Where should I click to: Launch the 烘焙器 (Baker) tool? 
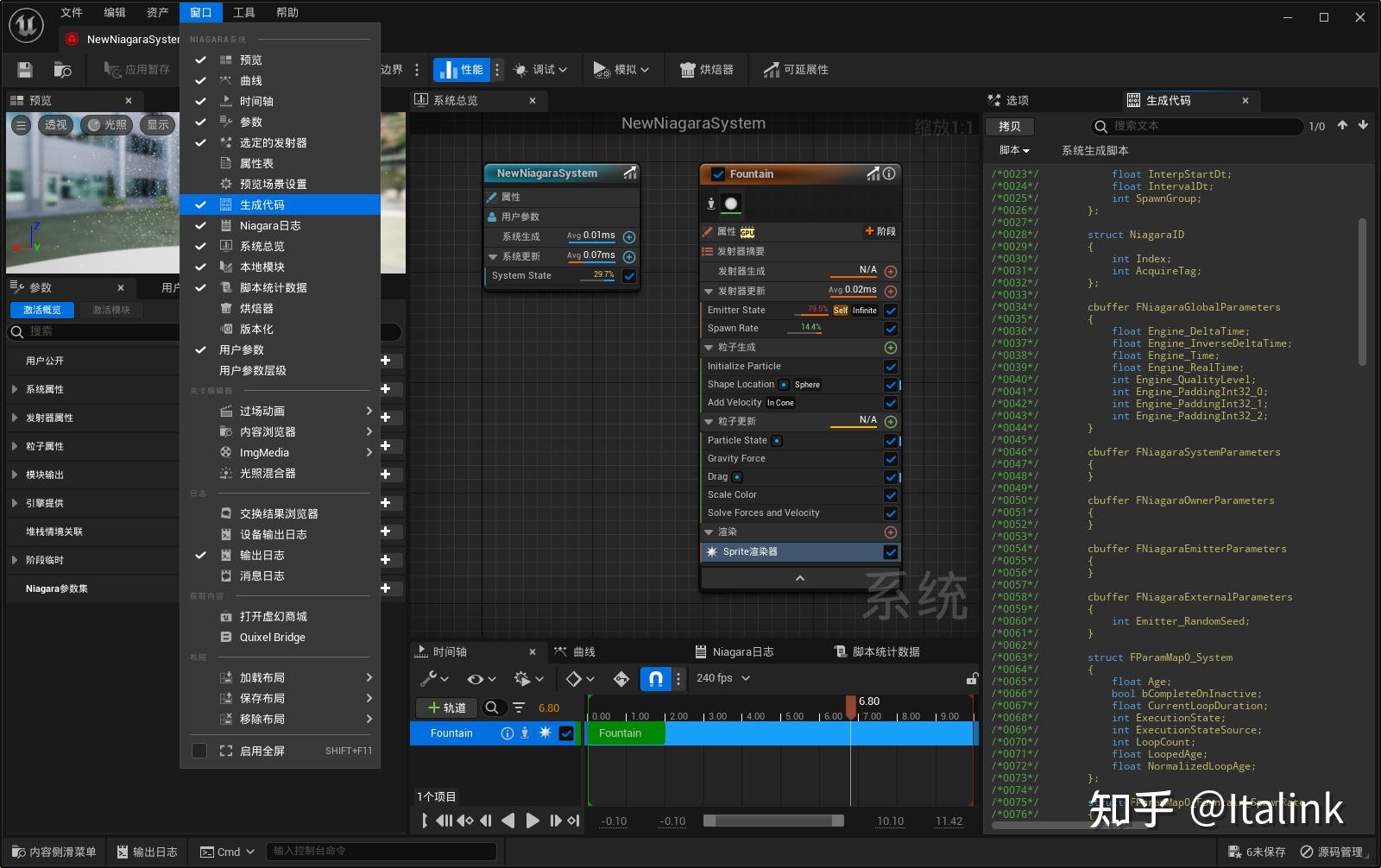(x=708, y=69)
